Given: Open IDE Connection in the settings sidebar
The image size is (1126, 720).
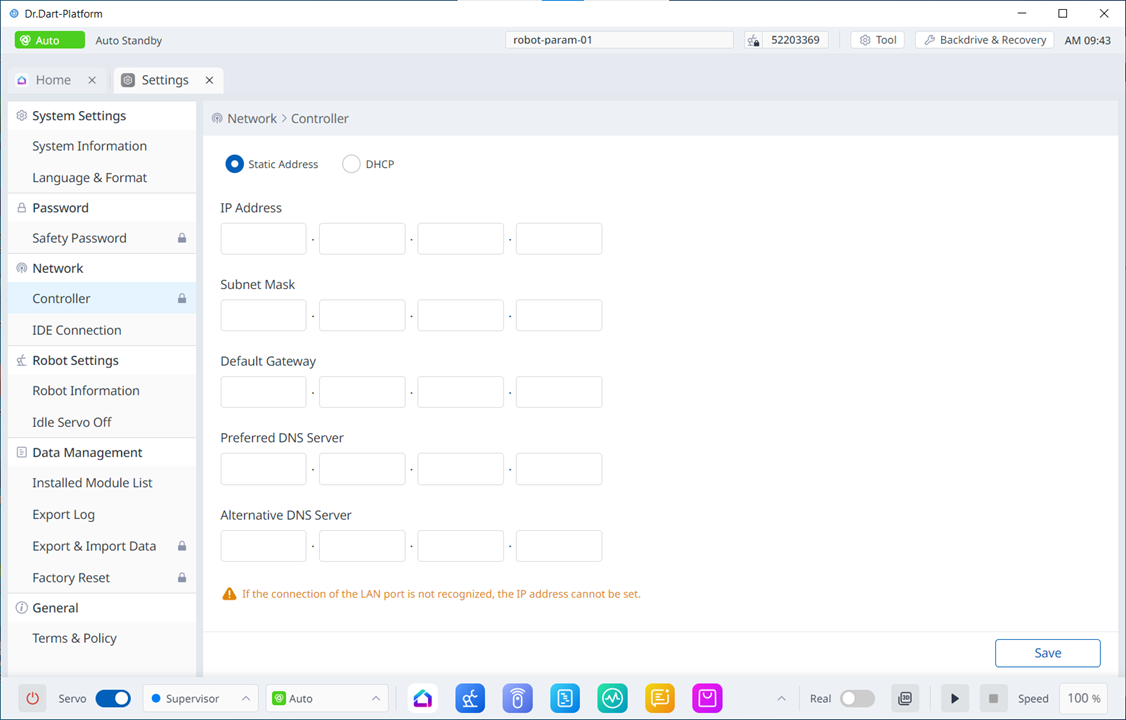Looking at the screenshot, I should pyautogui.click(x=77, y=330).
